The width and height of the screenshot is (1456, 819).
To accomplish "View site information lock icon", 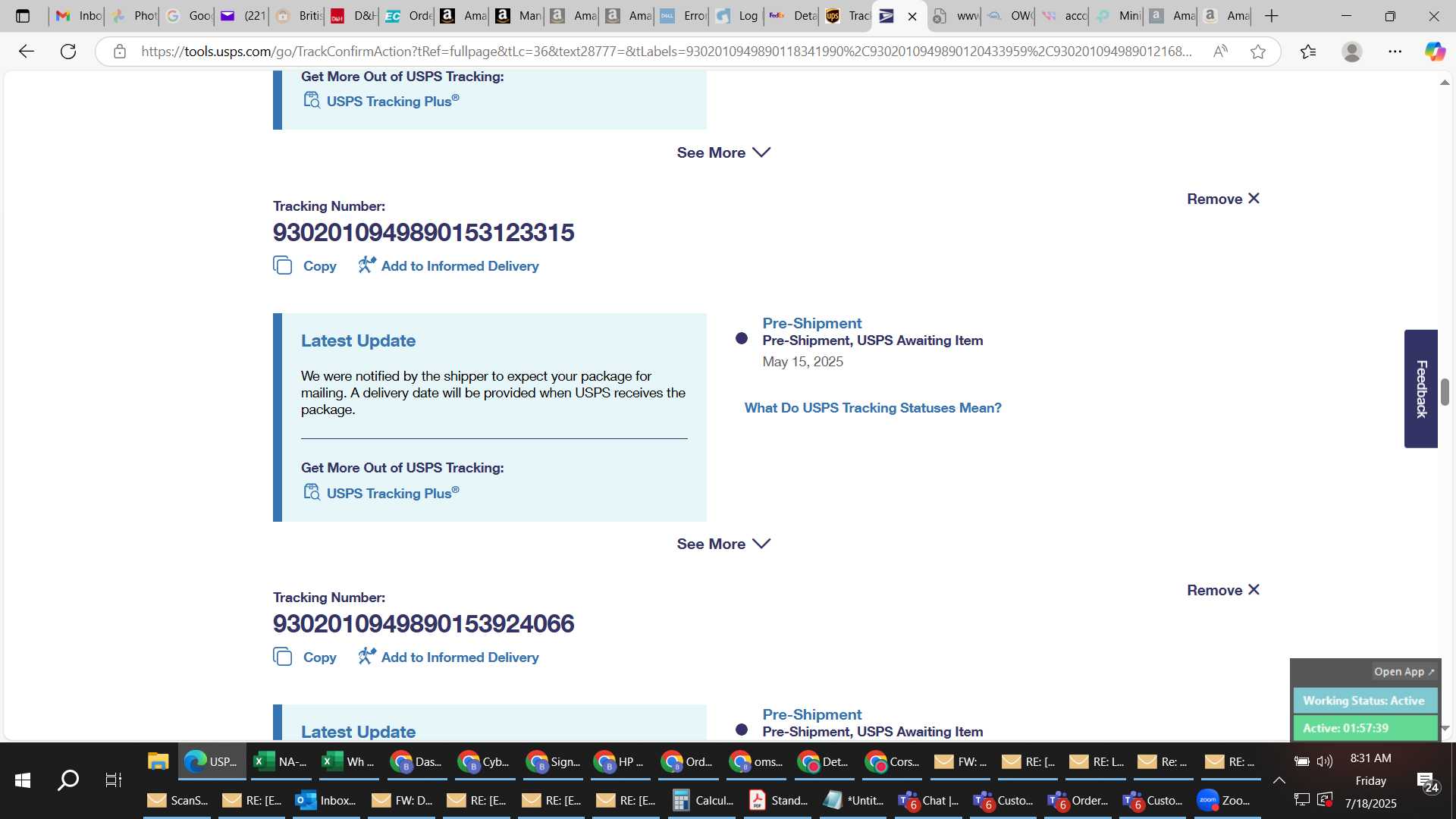I will point(119,52).
